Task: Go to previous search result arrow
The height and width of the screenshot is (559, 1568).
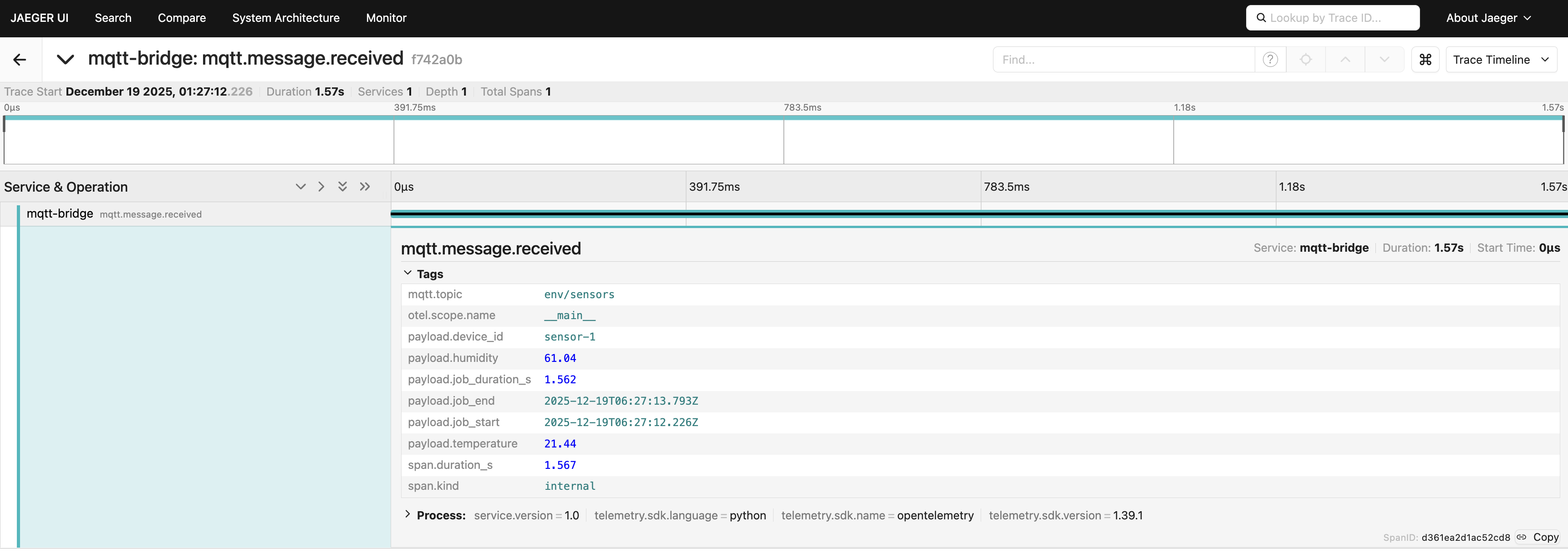Action: (x=1345, y=60)
